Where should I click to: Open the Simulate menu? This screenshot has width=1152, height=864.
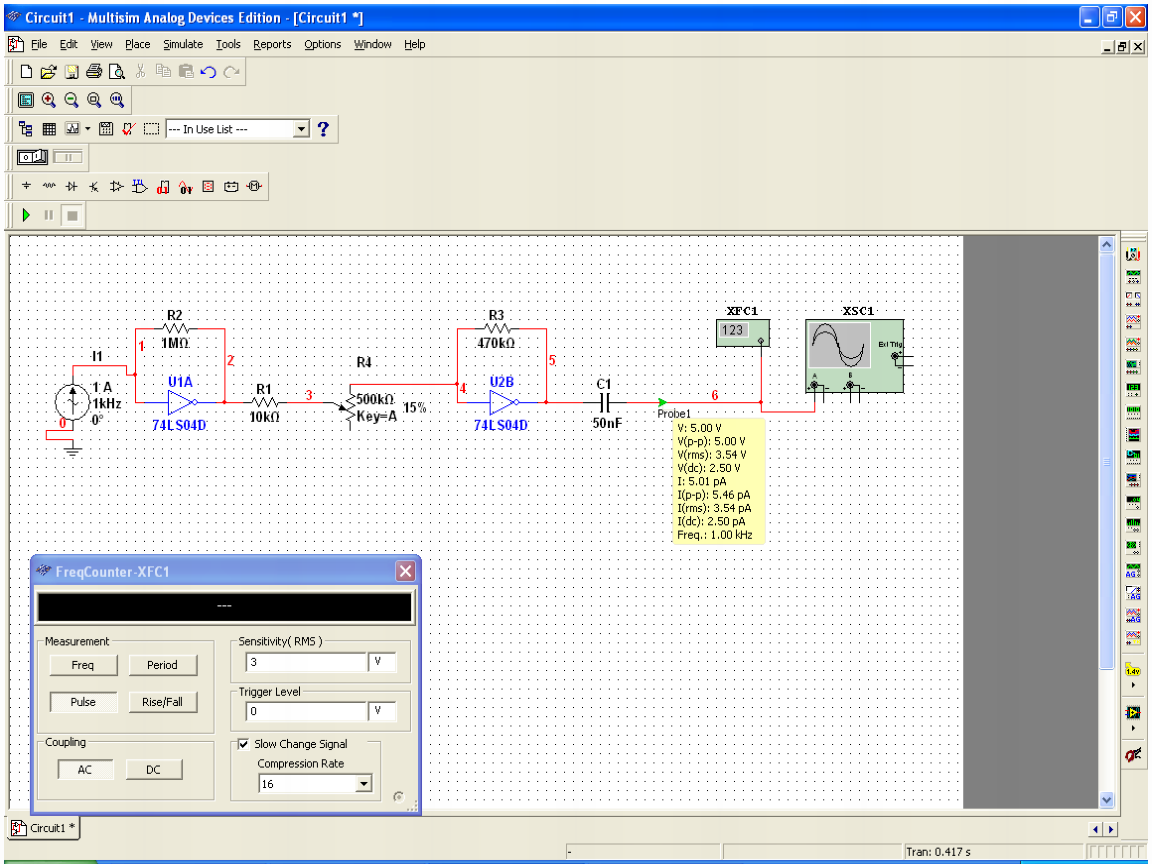click(x=183, y=44)
